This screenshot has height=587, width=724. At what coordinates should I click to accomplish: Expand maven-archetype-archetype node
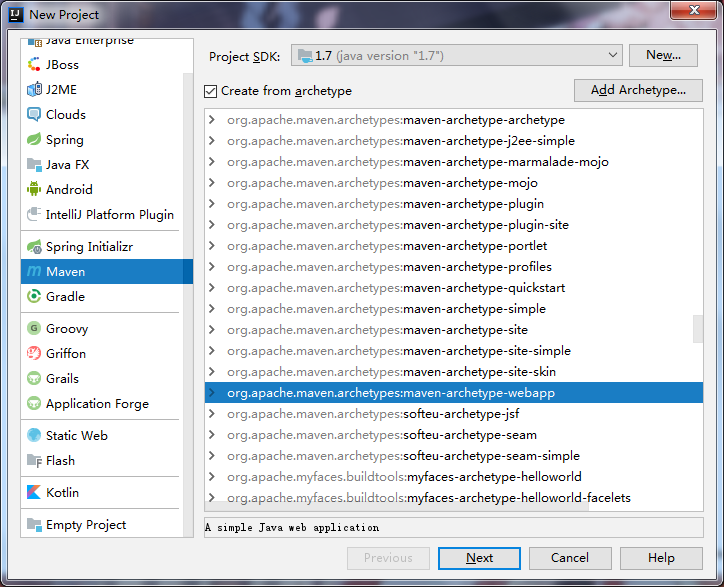[212, 120]
